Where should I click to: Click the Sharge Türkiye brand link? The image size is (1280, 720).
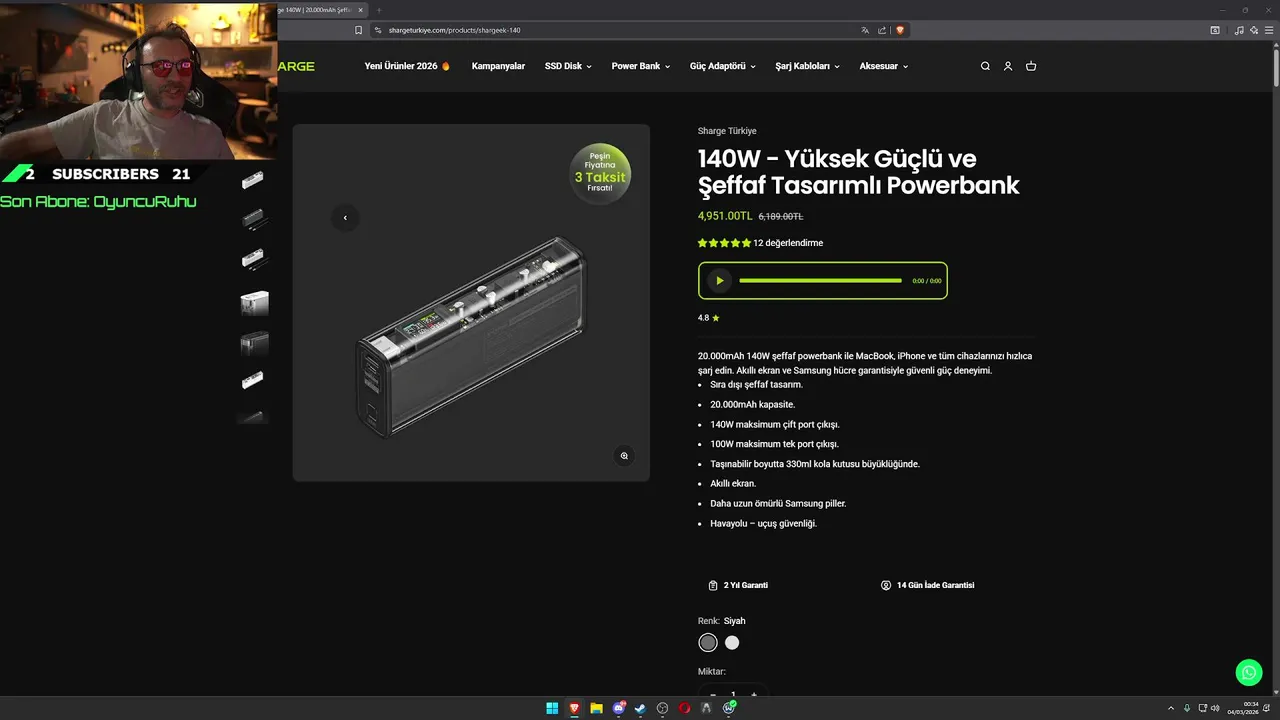click(727, 131)
